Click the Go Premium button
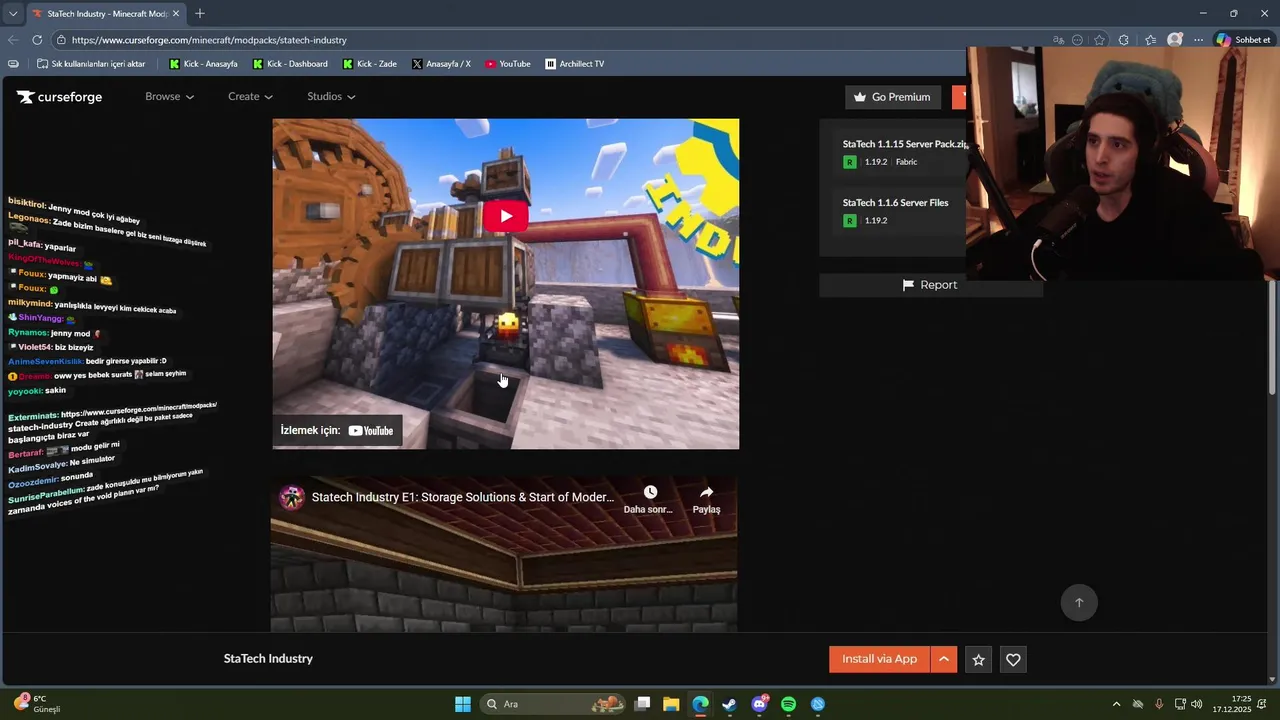The width and height of the screenshot is (1280, 720). (x=892, y=97)
